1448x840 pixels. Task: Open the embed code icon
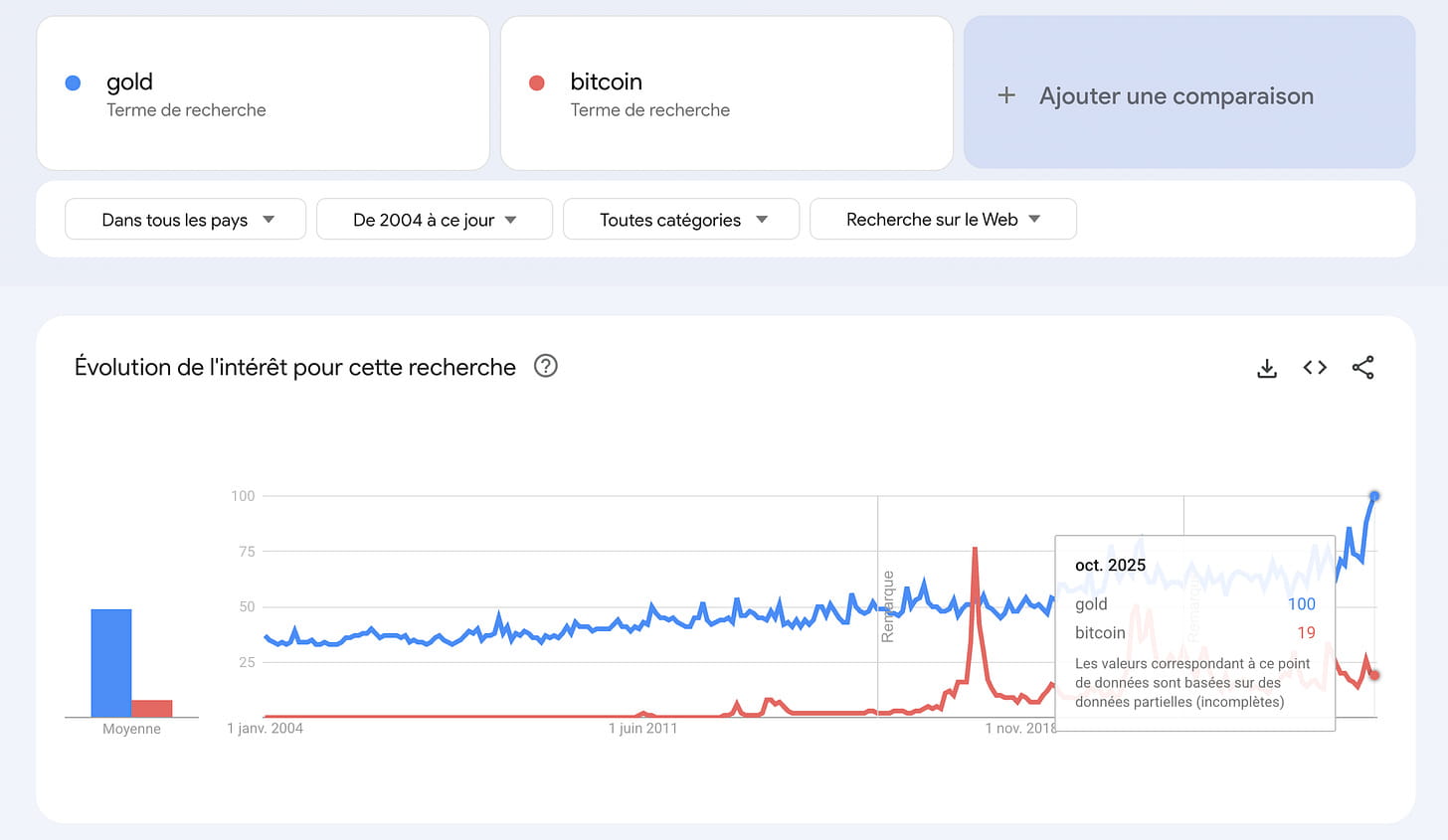point(1315,368)
